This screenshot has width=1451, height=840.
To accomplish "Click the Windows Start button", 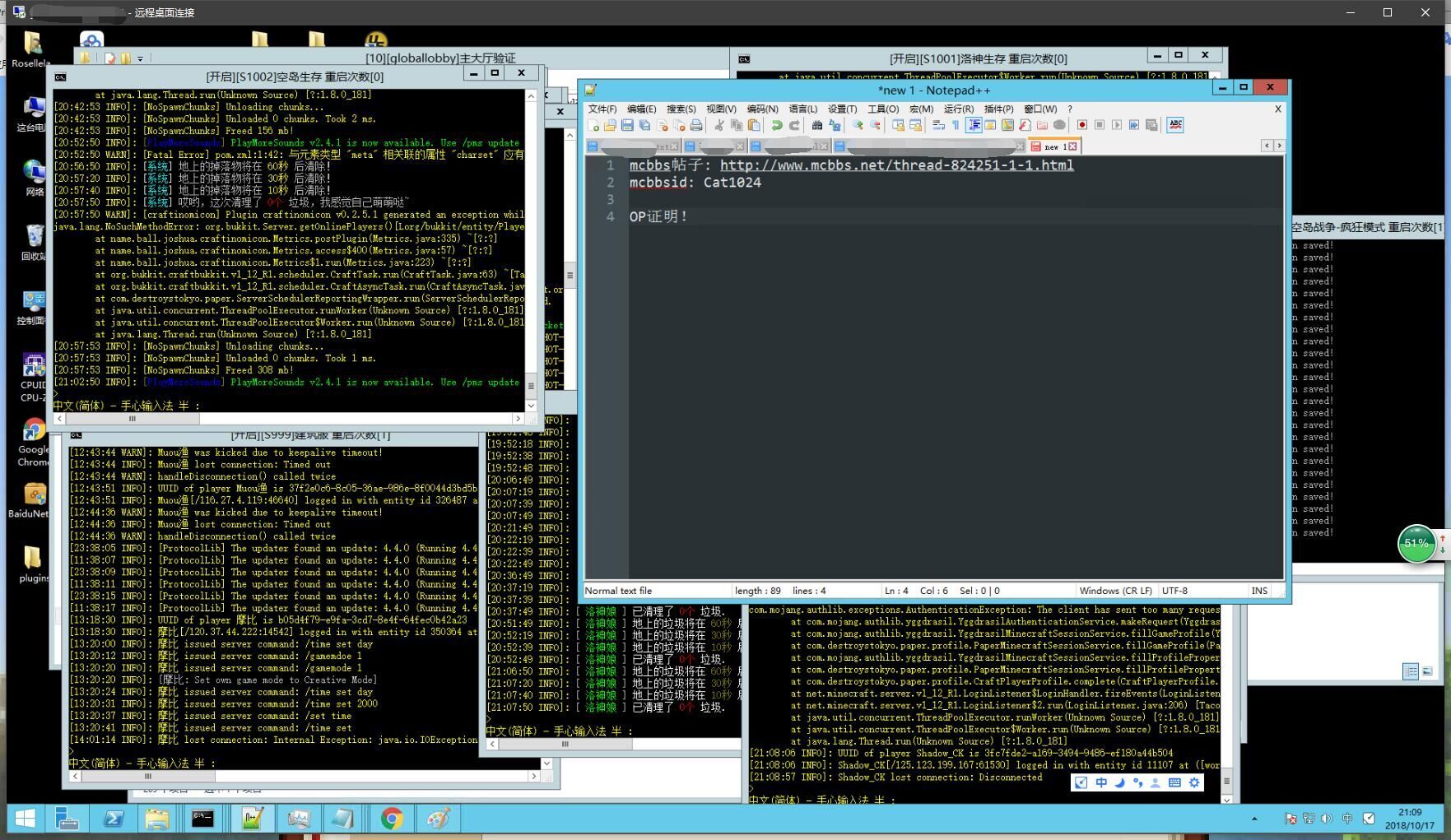I will coord(25,819).
